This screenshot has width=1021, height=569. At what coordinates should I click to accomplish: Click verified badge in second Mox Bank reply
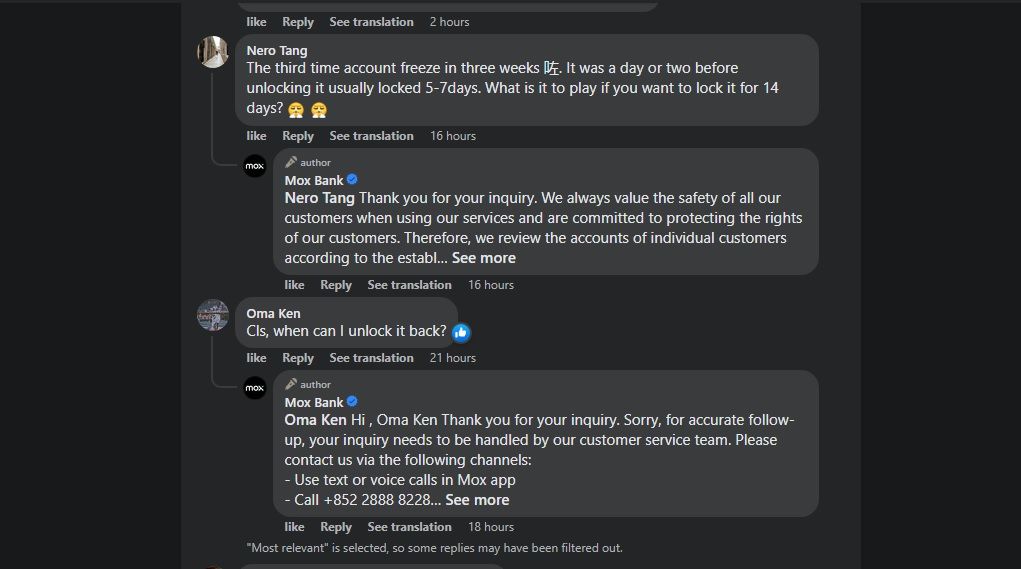point(352,402)
